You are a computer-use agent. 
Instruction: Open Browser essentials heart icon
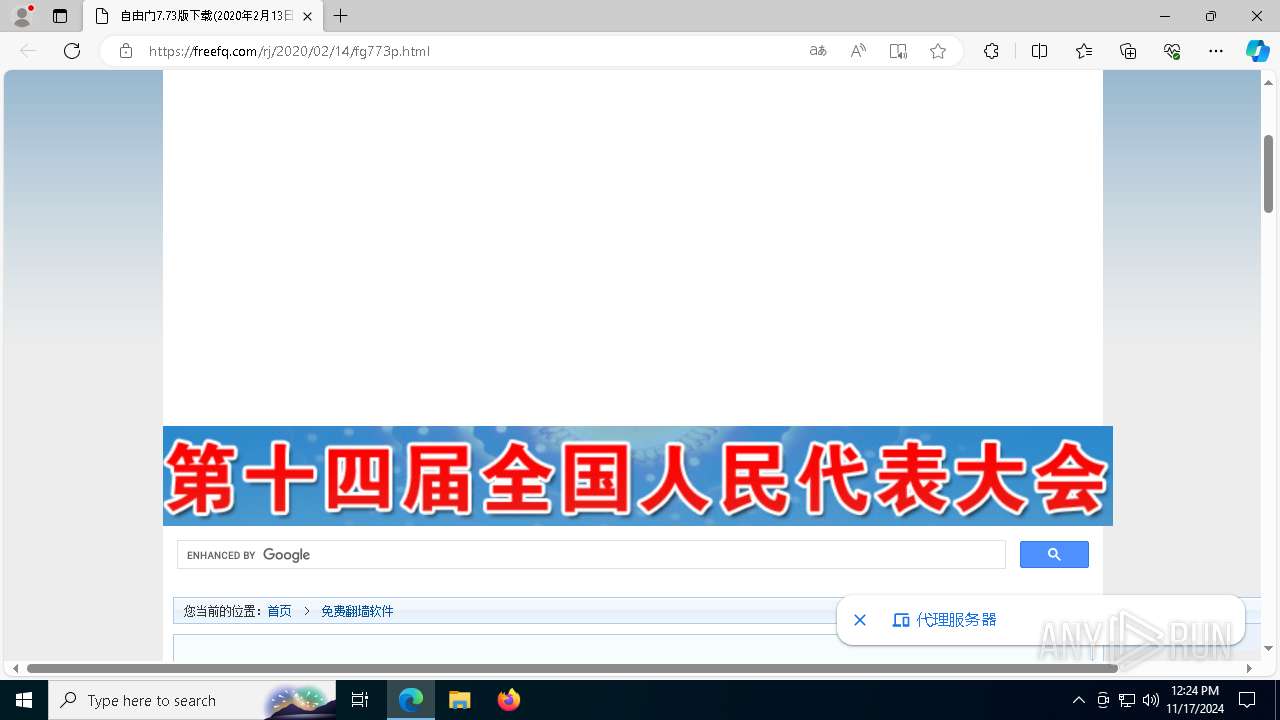1172,51
